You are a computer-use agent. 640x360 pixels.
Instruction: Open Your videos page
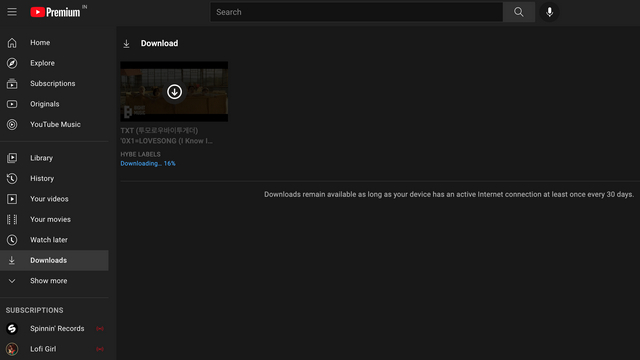[x=54, y=199]
